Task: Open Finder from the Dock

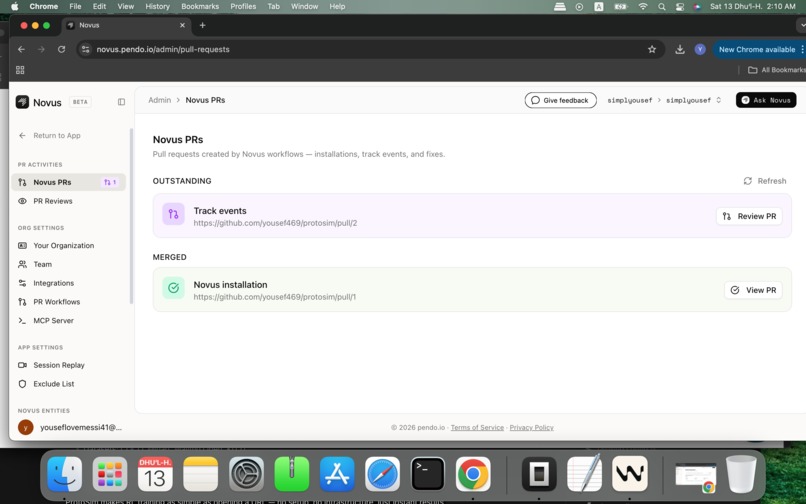Action: pyautogui.click(x=64, y=474)
